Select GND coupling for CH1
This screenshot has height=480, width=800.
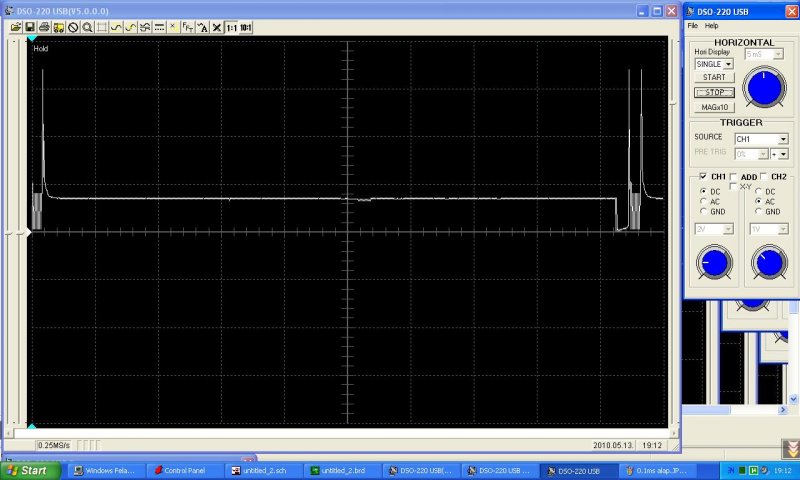[704, 211]
